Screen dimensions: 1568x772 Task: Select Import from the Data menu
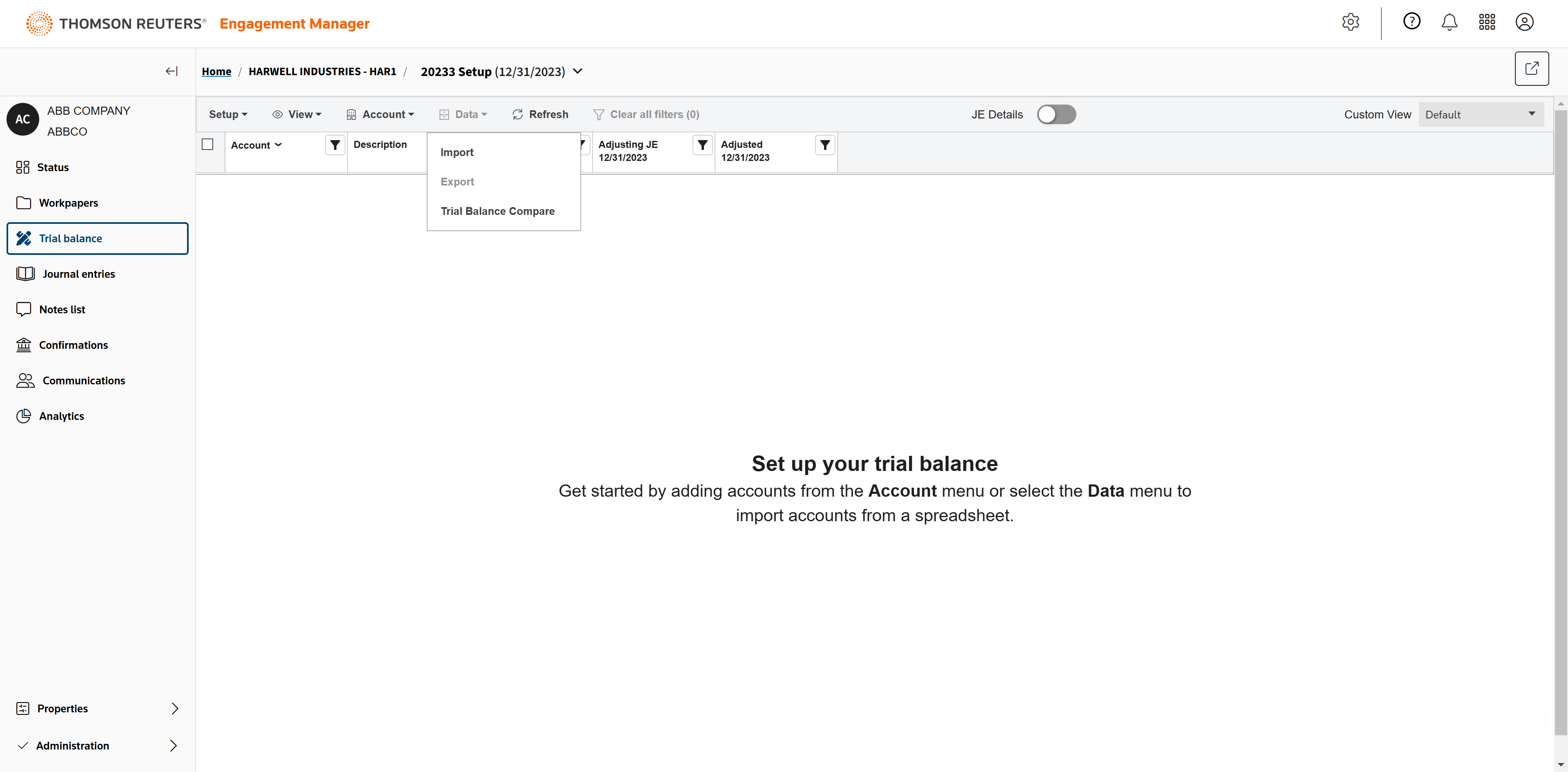click(457, 152)
